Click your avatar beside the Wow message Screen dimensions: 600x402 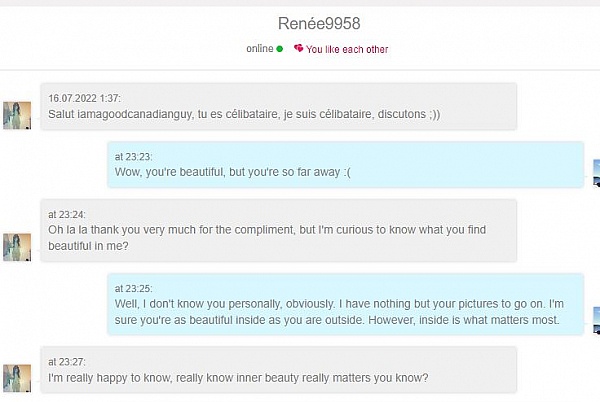coord(595,172)
